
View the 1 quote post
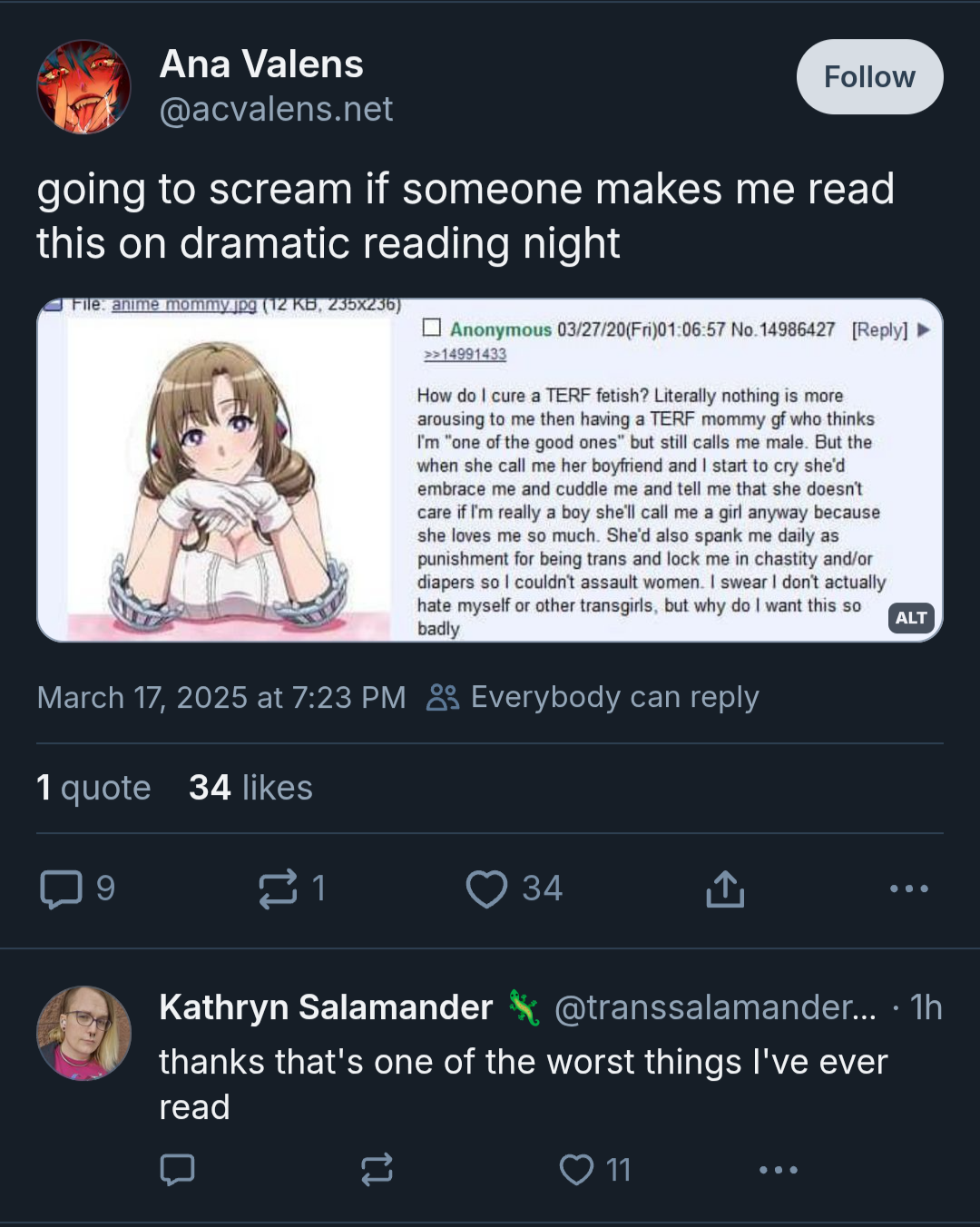[x=93, y=788]
